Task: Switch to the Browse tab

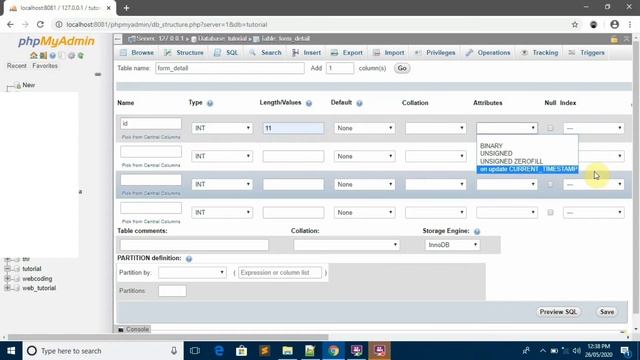Action: [x=137, y=53]
